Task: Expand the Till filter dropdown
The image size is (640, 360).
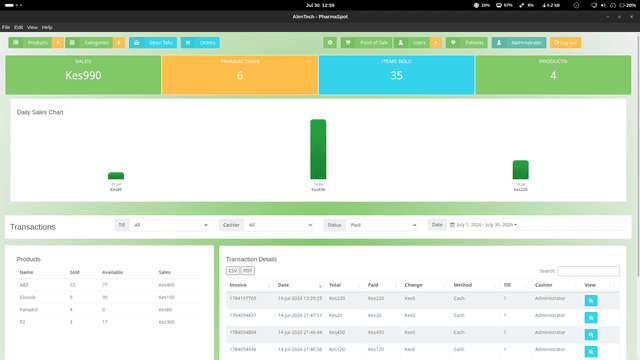Action: [x=169, y=225]
